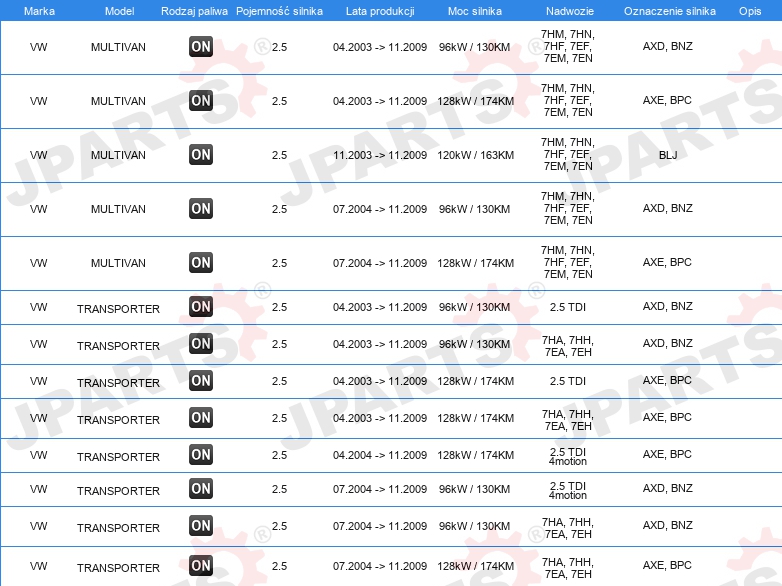This screenshot has width=782, height=586.
Task: Click VW brand cell in the BLJ row
Action: tap(38, 155)
